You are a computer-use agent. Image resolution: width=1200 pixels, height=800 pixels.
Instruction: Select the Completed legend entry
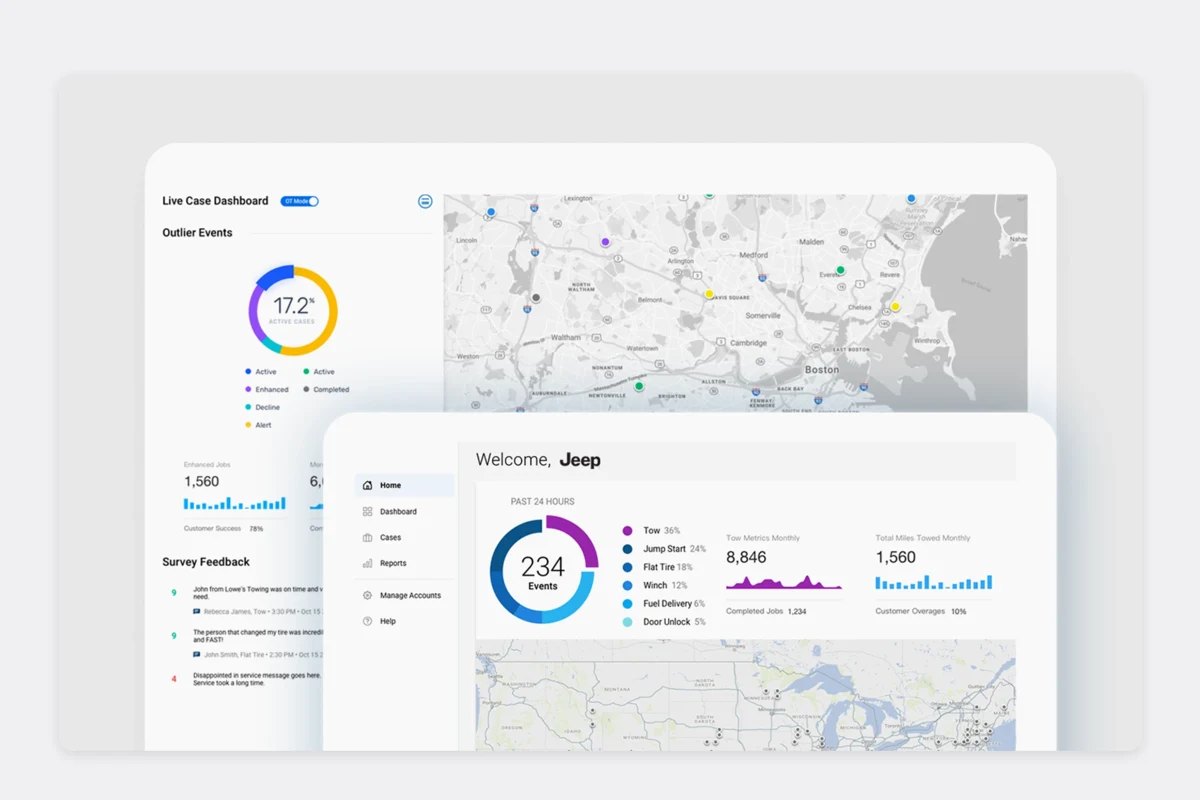(326, 390)
